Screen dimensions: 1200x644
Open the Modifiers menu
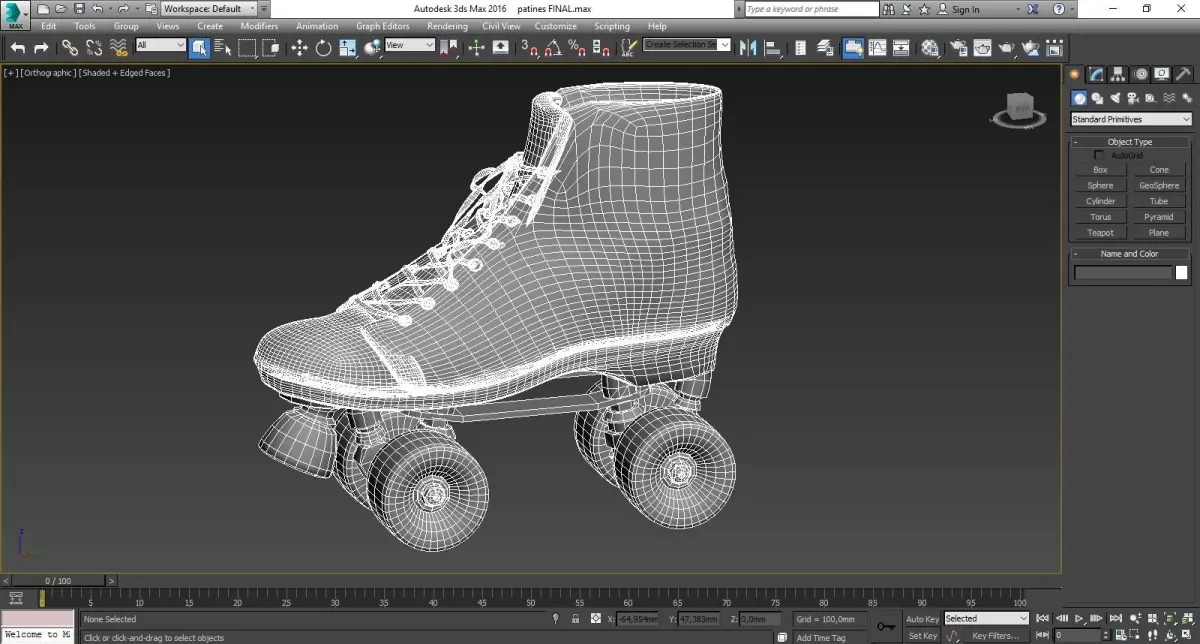[259, 26]
